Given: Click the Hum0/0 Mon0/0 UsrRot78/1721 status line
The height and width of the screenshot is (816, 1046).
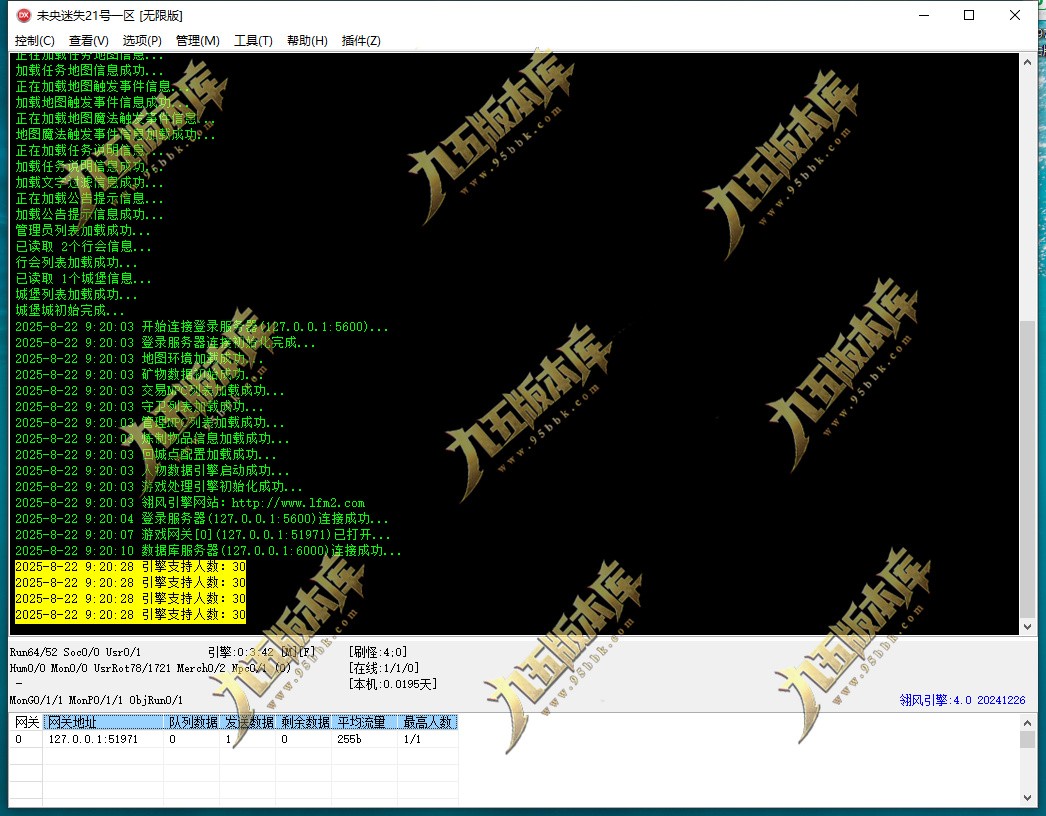Looking at the screenshot, I should 150,668.
